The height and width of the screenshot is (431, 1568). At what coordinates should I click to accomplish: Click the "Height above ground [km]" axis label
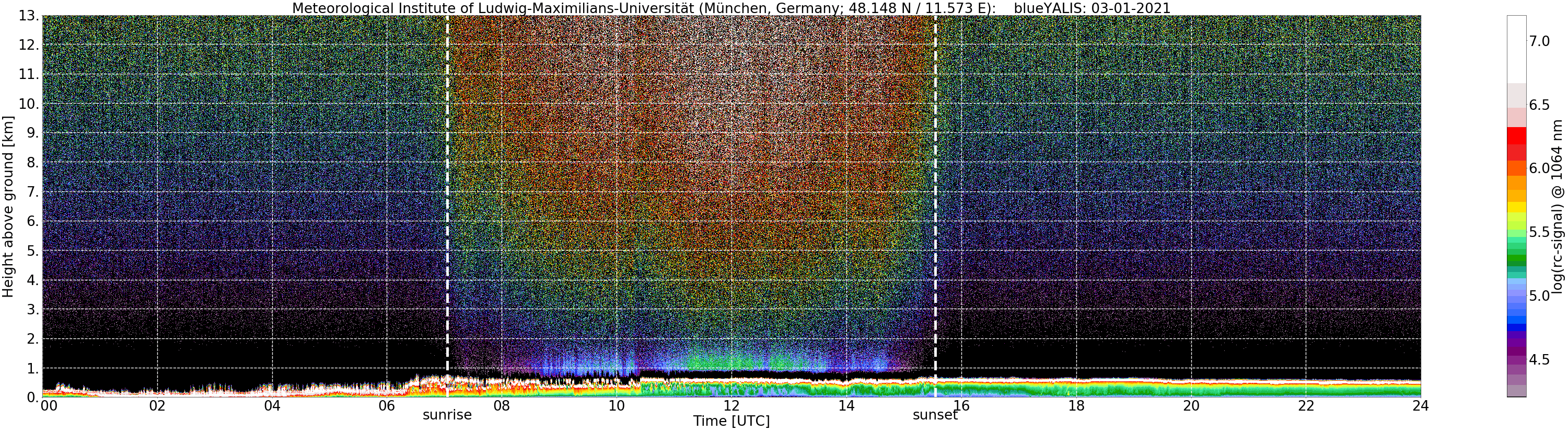[x=8, y=206]
